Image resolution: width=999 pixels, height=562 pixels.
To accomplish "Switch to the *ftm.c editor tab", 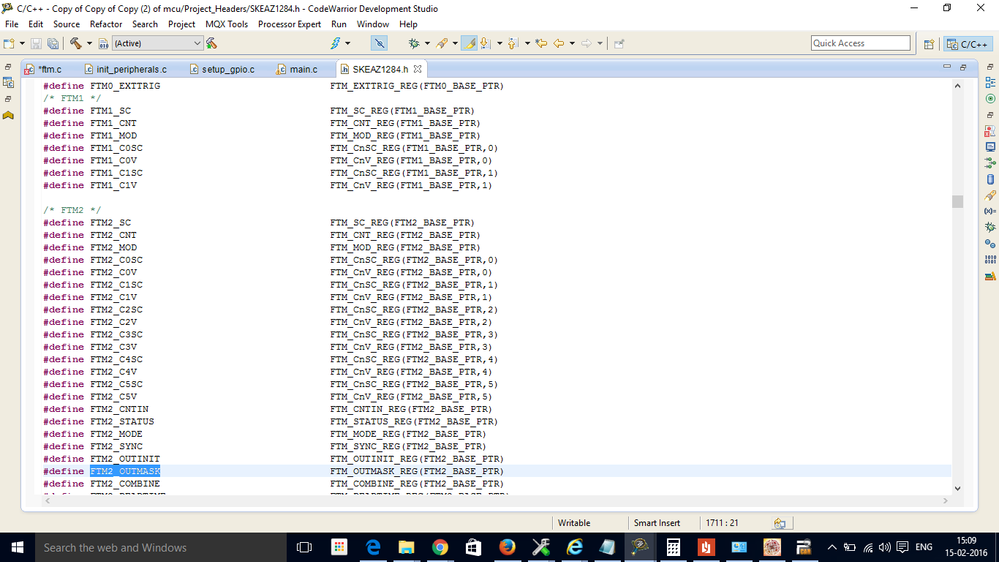I will pyautogui.click(x=43, y=69).
